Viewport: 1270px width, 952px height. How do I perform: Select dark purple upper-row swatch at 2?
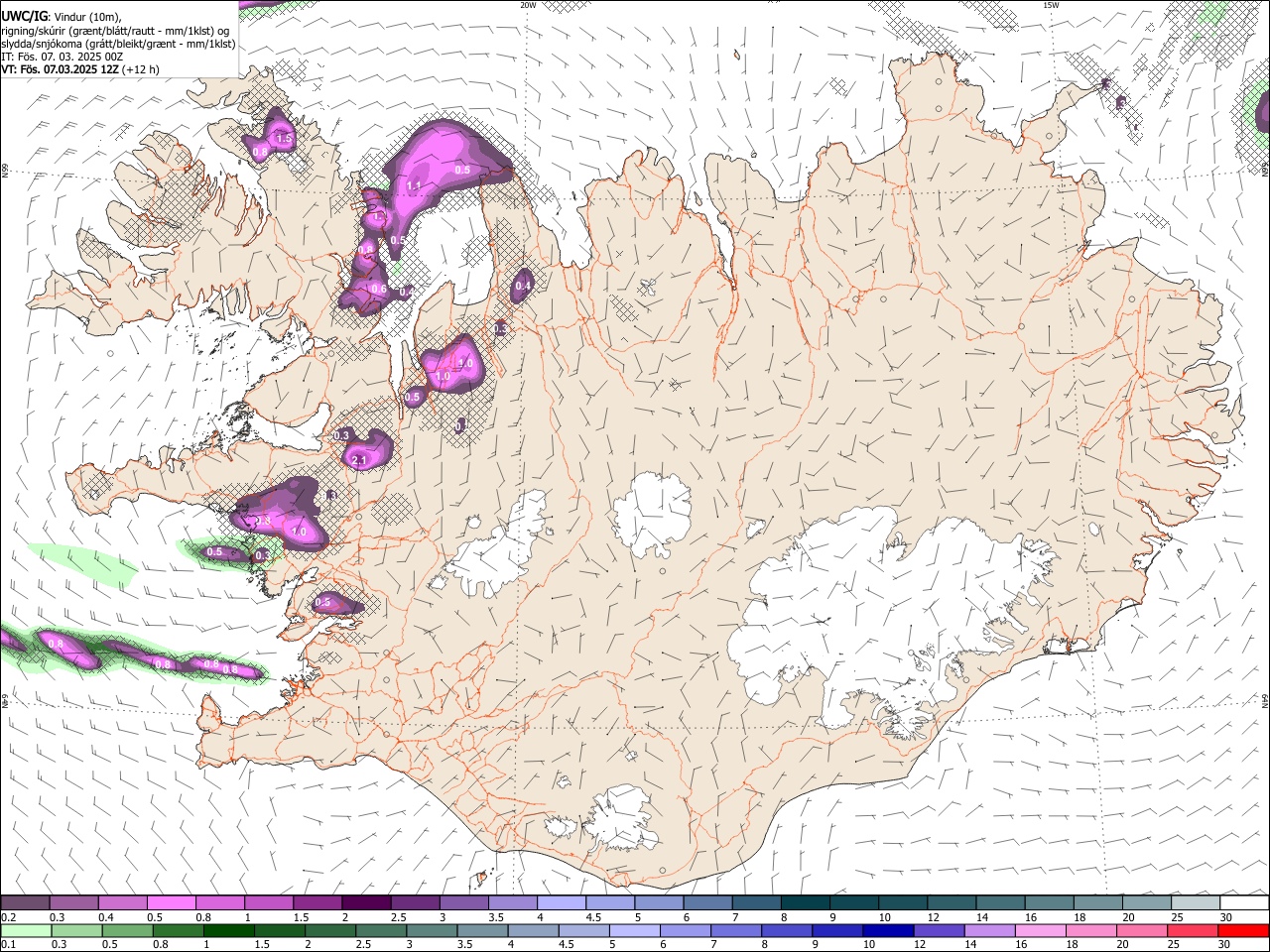365,903
